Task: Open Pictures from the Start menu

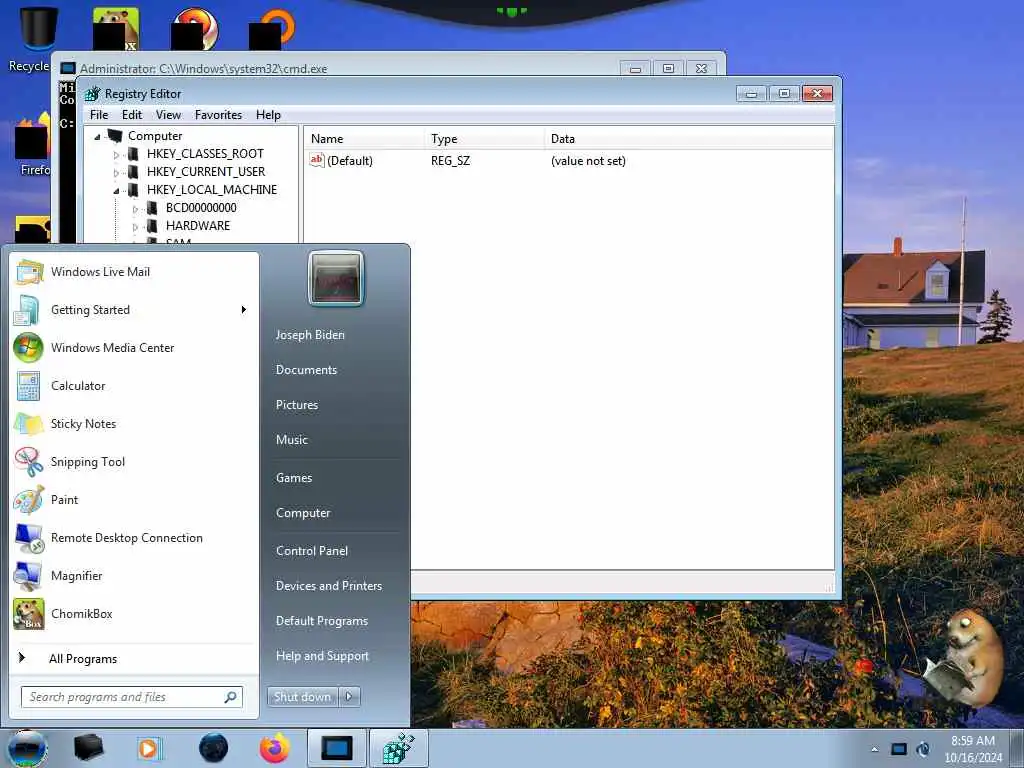Action: coord(296,405)
